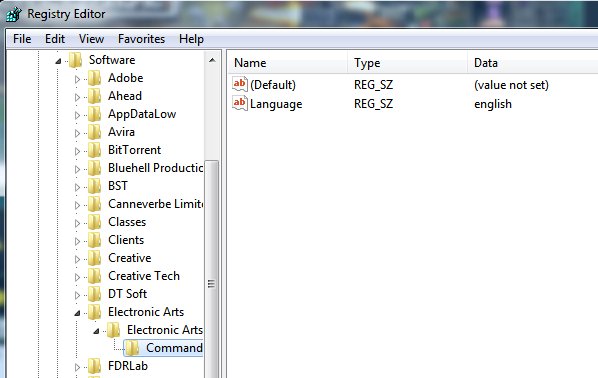This screenshot has width=598, height=378.
Task: Click the Adobe folder icon
Action: click(95, 78)
